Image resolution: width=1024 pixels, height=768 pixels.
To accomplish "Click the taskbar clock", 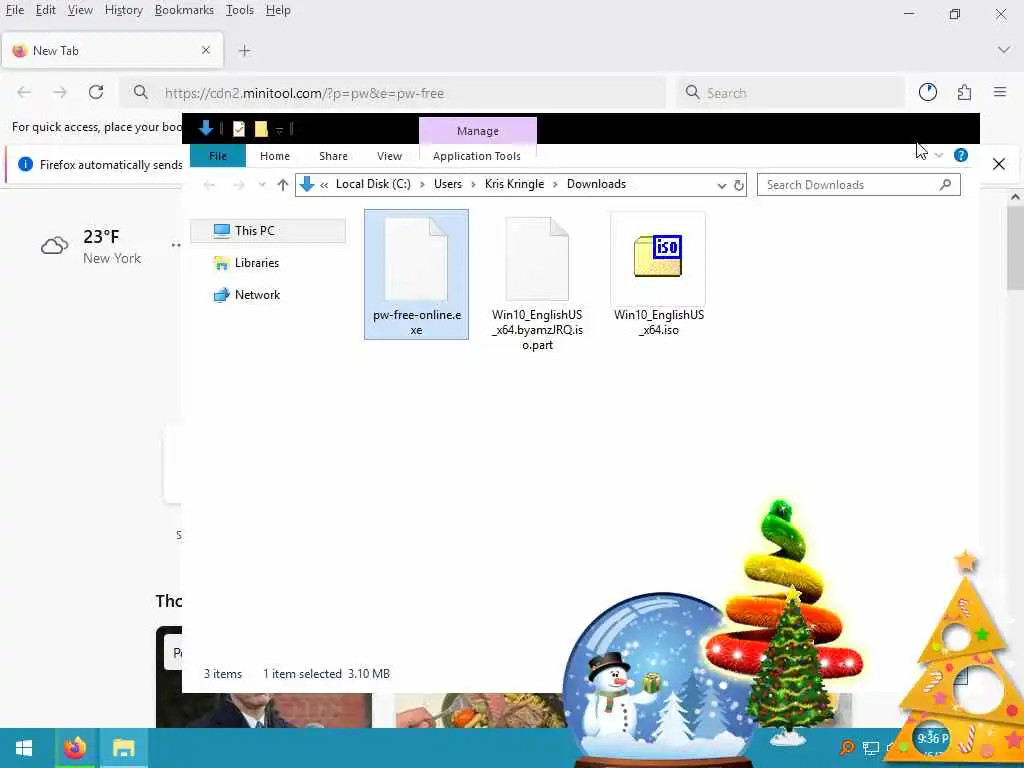I will (x=933, y=741).
